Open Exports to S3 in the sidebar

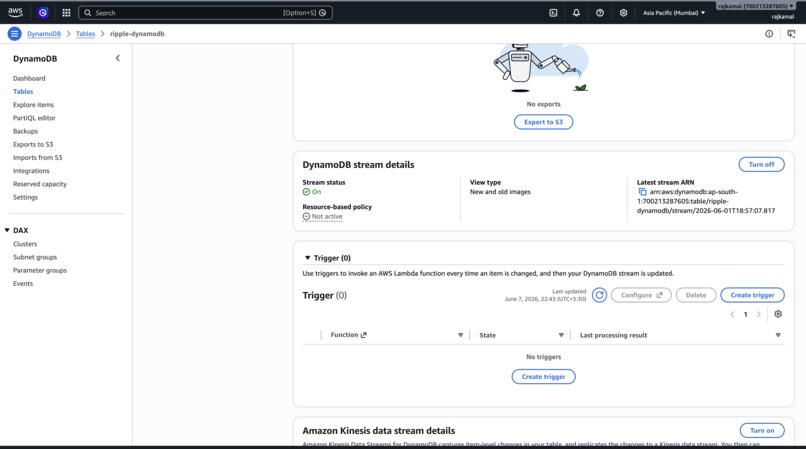pos(33,145)
